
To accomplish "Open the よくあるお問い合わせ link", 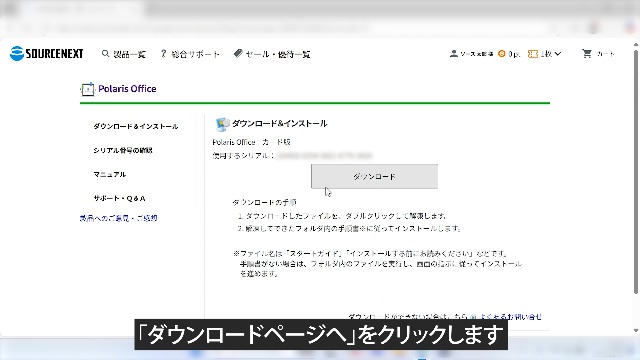I will [x=510, y=316].
